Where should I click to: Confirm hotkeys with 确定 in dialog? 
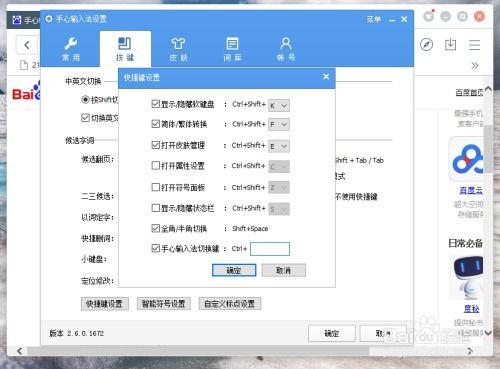pos(234,270)
